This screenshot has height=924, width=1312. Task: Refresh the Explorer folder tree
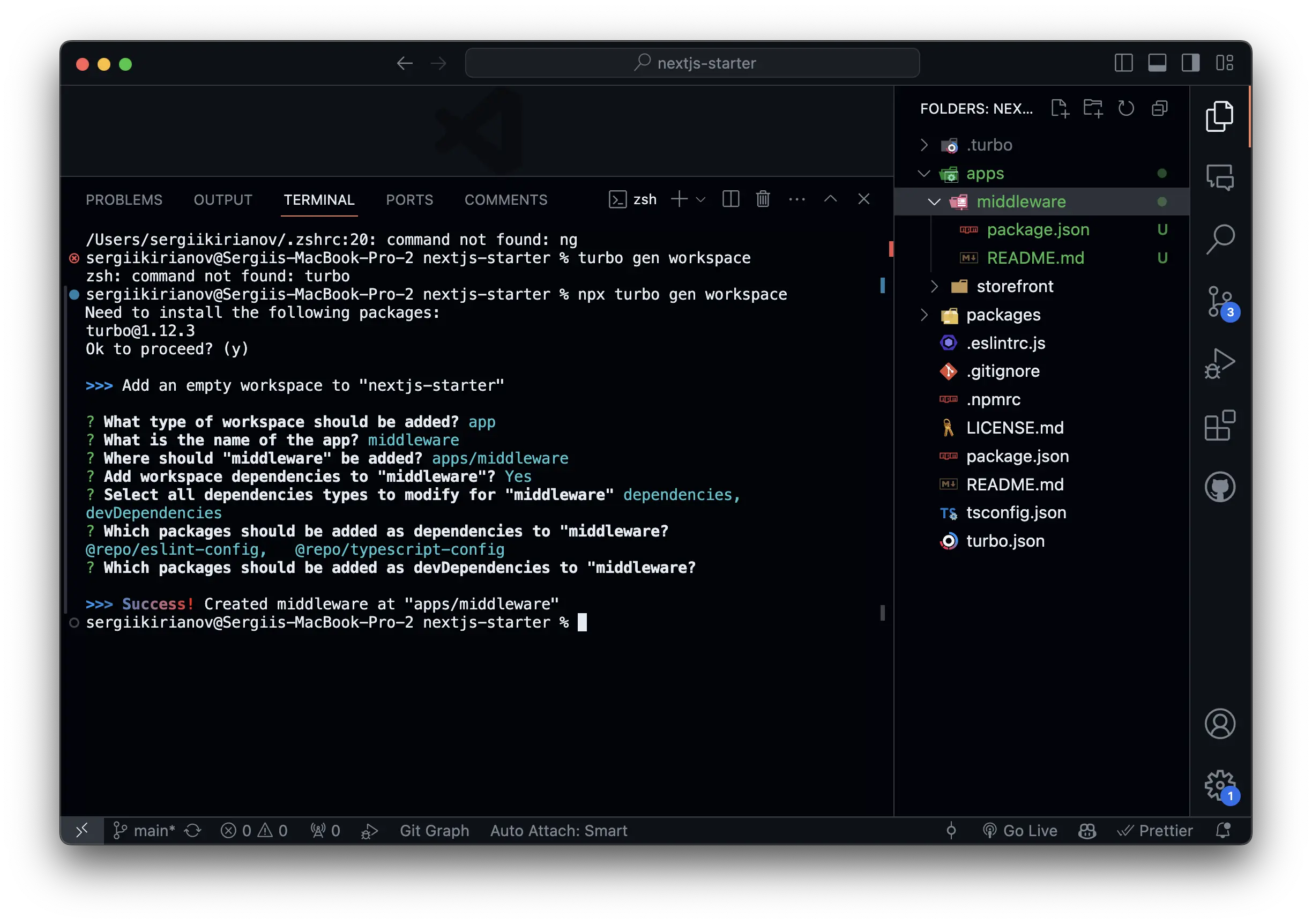pos(1126,108)
